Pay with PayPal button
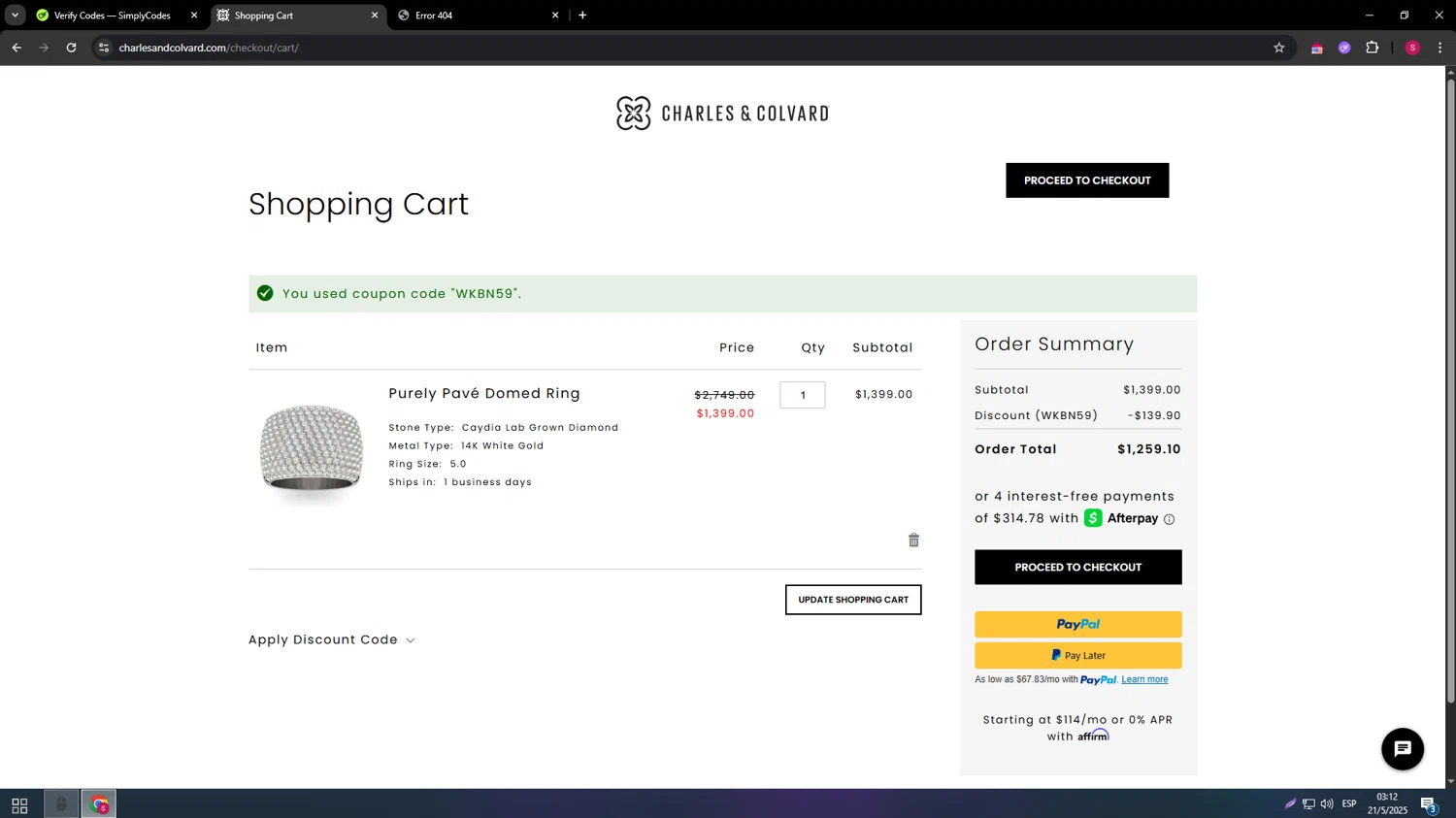The height and width of the screenshot is (818, 1456). (x=1077, y=625)
